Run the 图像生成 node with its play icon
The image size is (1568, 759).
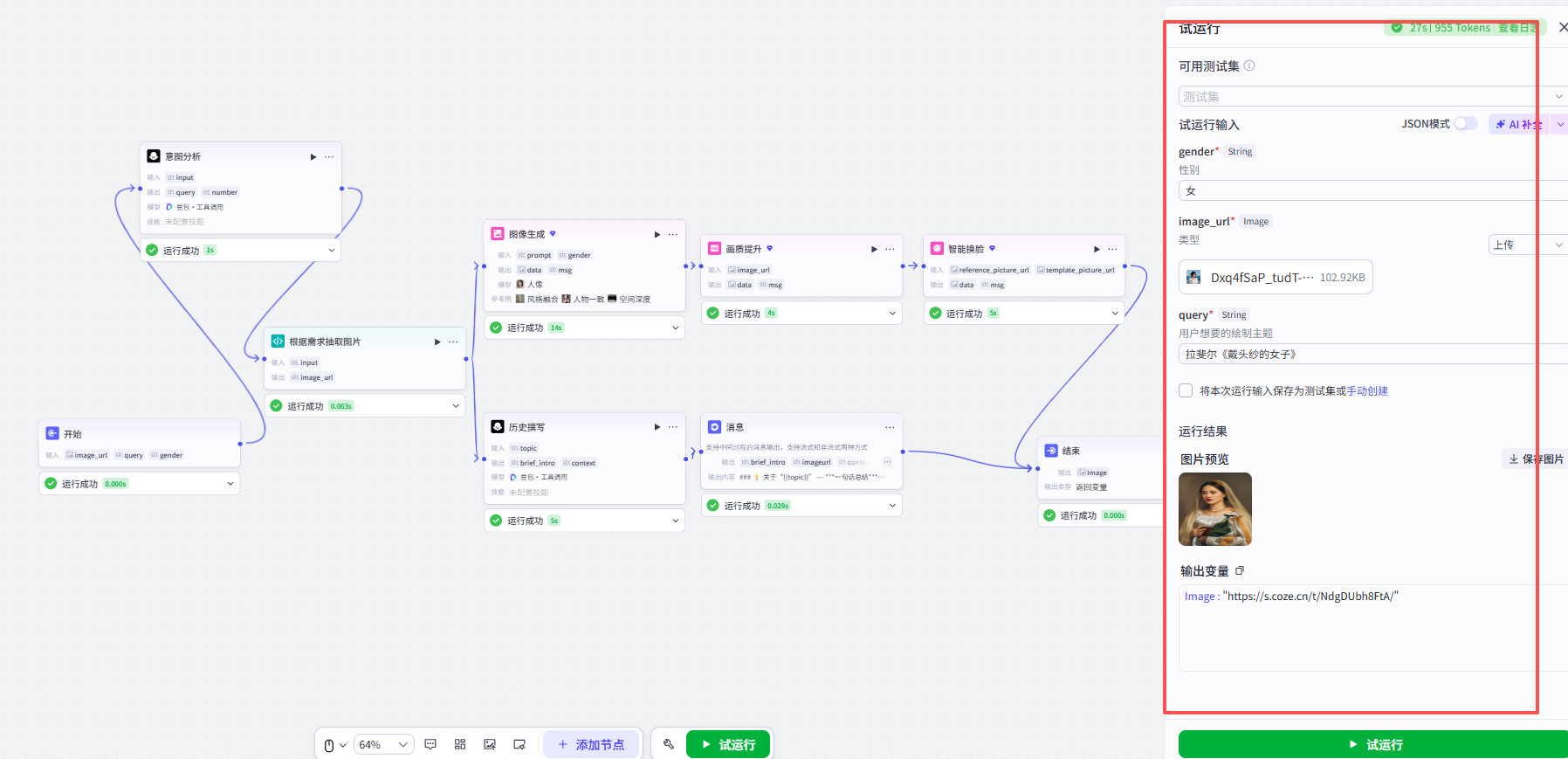(657, 234)
